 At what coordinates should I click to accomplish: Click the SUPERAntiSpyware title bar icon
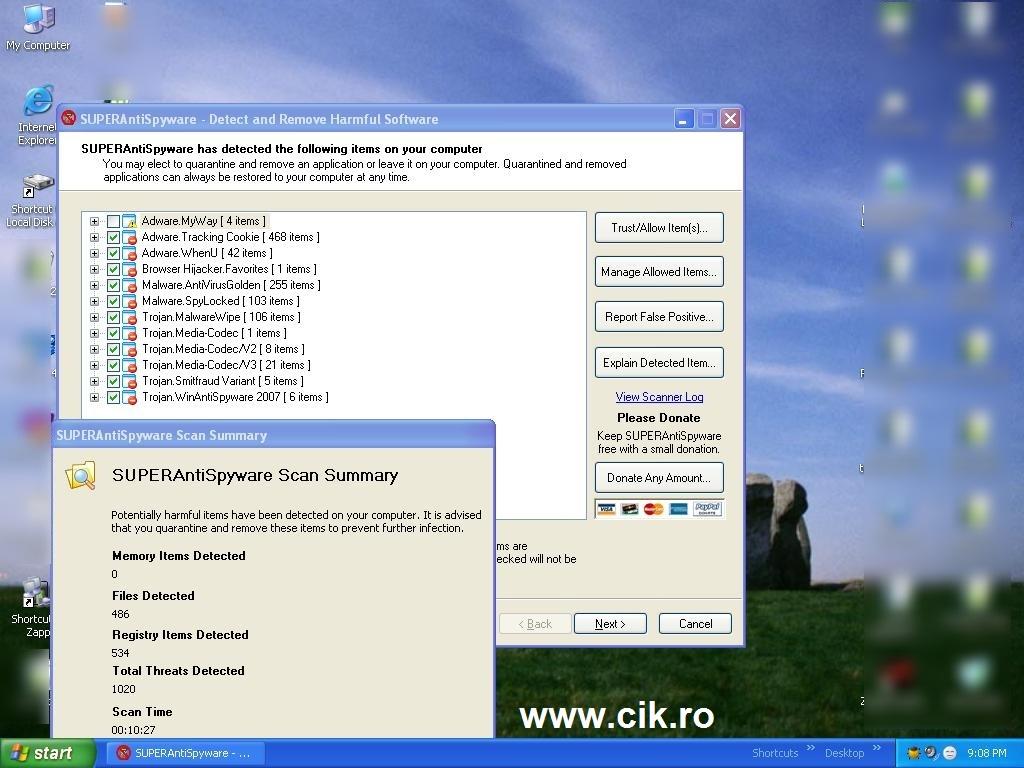pyautogui.click(x=69, y=119)
